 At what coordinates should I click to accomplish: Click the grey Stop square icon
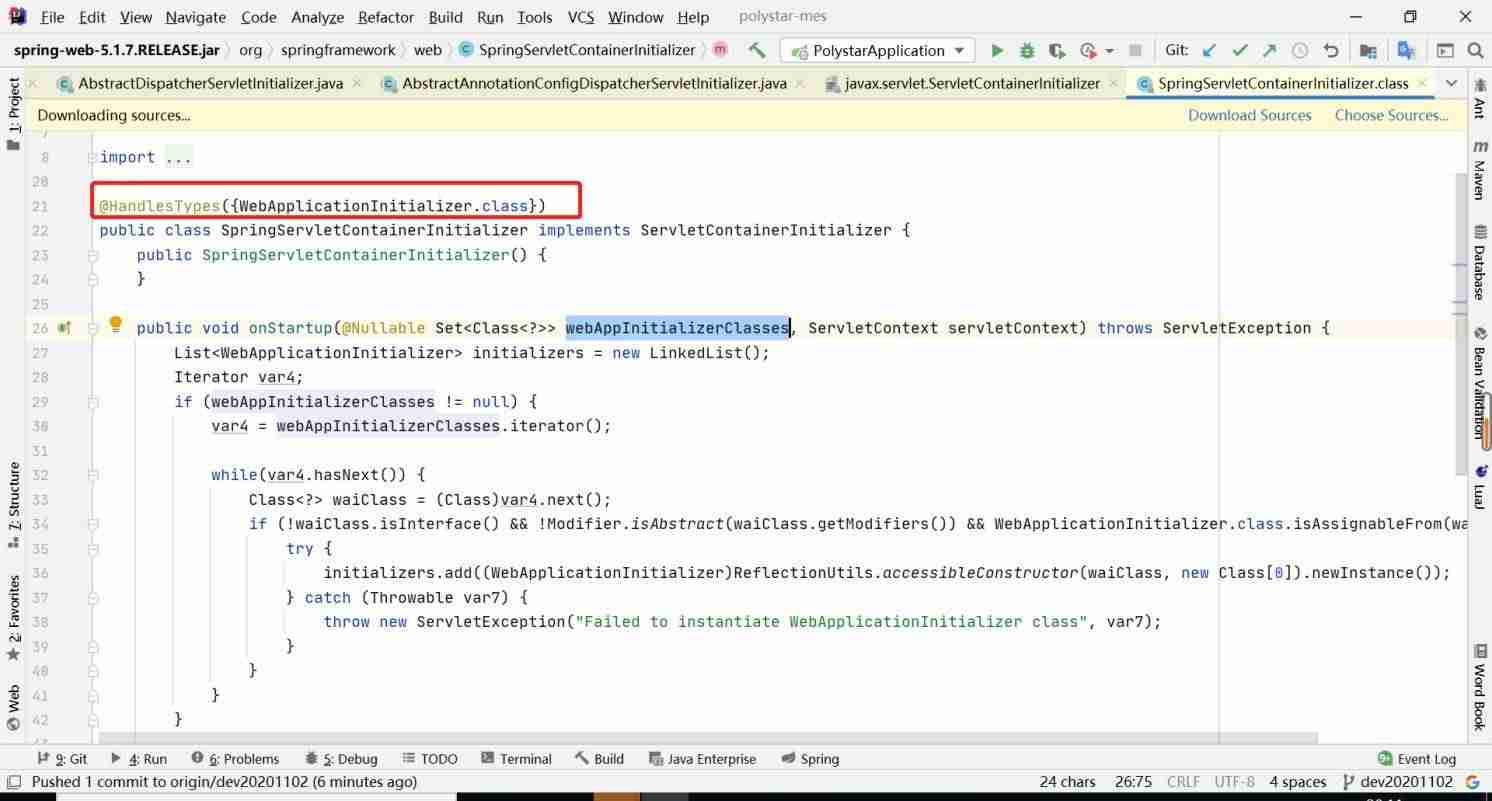[1135, 50]
